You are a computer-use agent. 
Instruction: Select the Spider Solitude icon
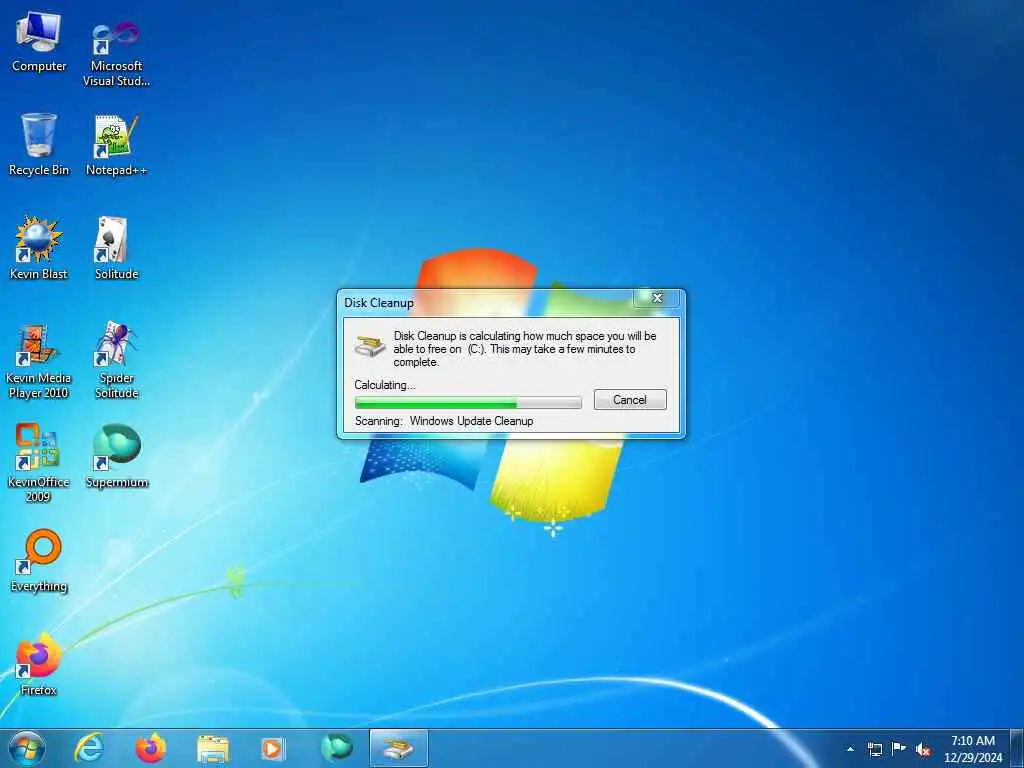[x=116, y=360]
